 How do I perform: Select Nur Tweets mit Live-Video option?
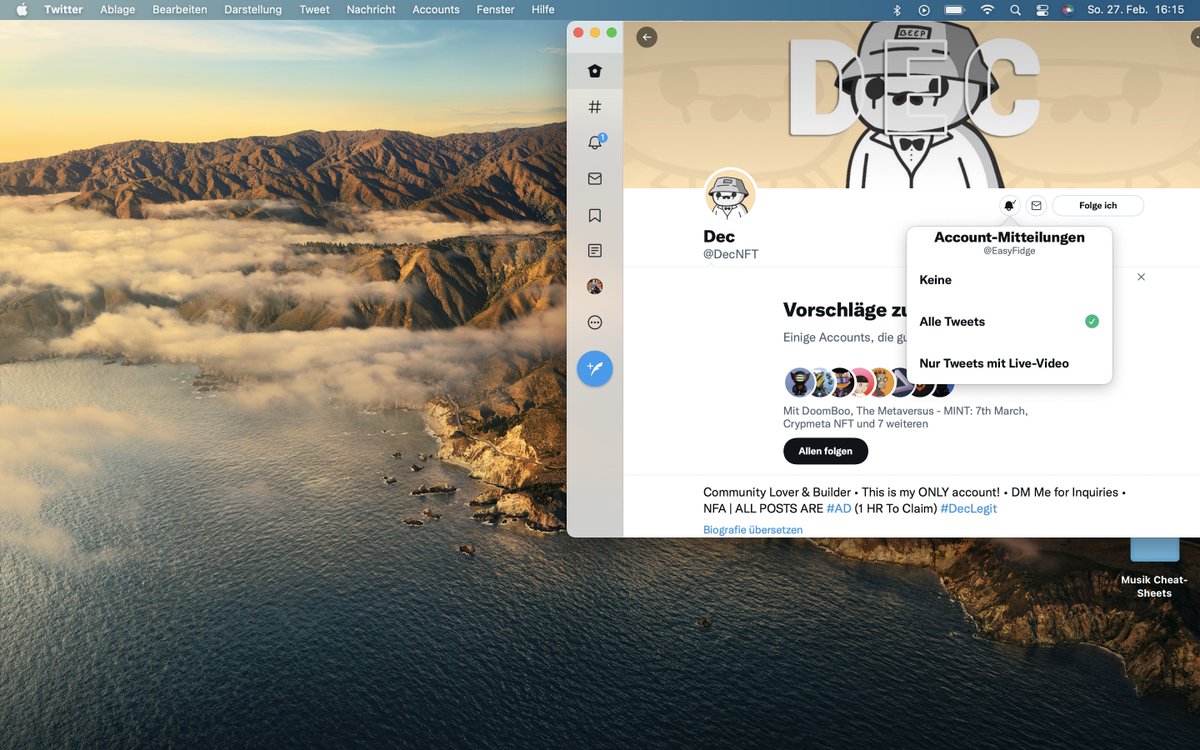coord(1009,363)
